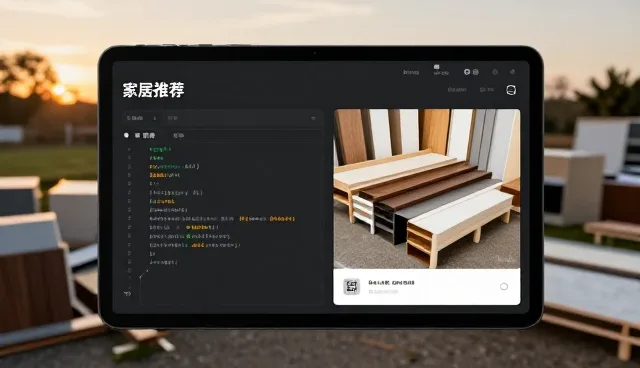This screenshot has height=368, width=640.
Task: Select the radio circle in the white product card
Action: (504, 286)
